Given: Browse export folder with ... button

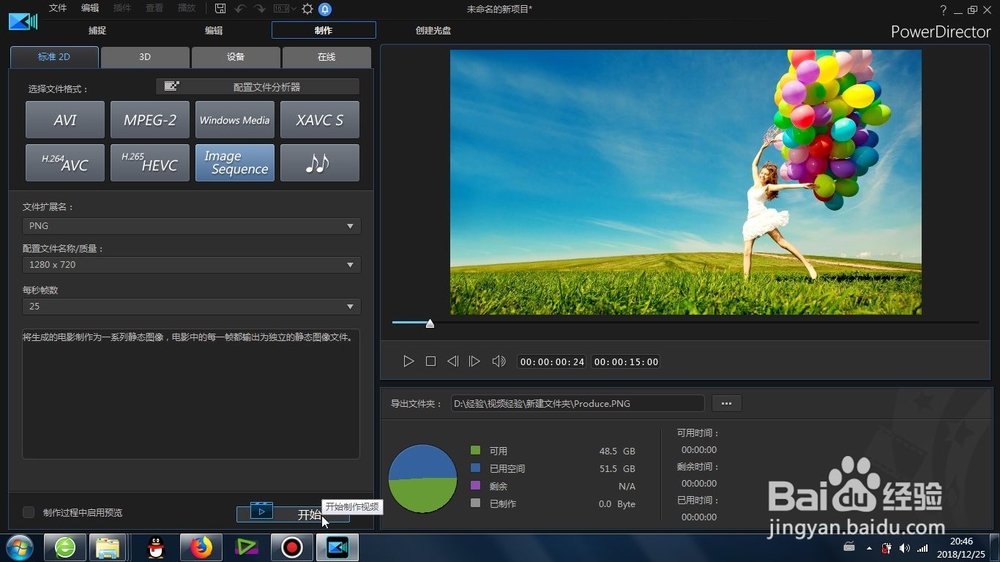Looking at the screenshot, I should [726, 403].
